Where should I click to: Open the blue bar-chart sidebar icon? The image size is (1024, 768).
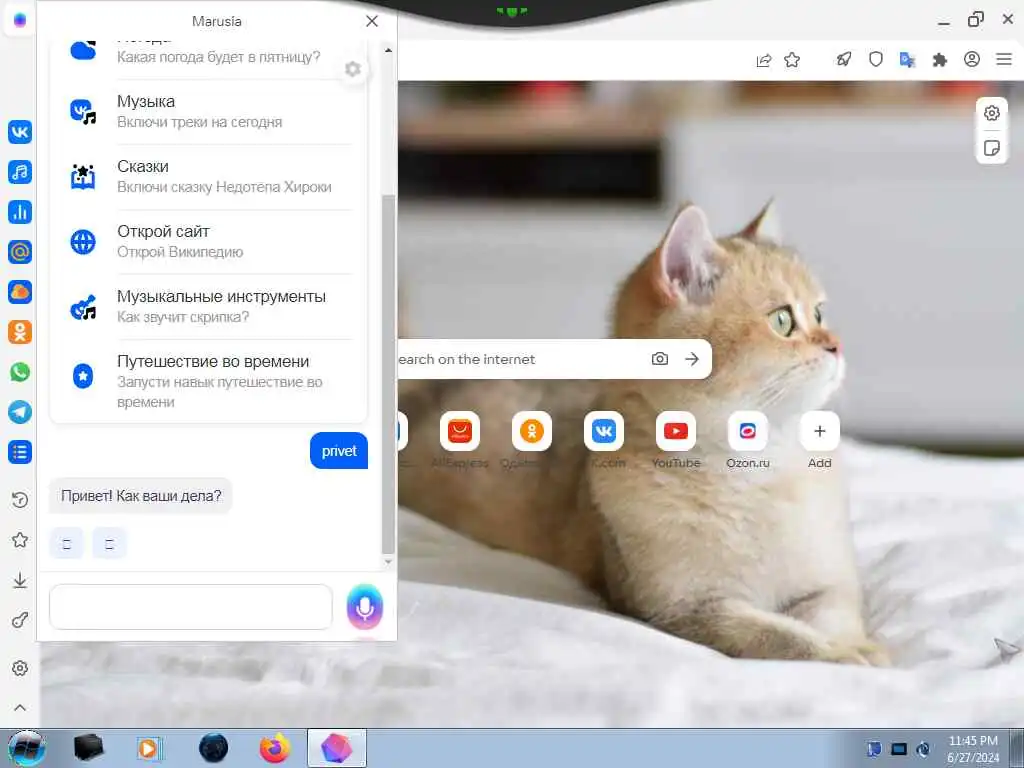20,212
